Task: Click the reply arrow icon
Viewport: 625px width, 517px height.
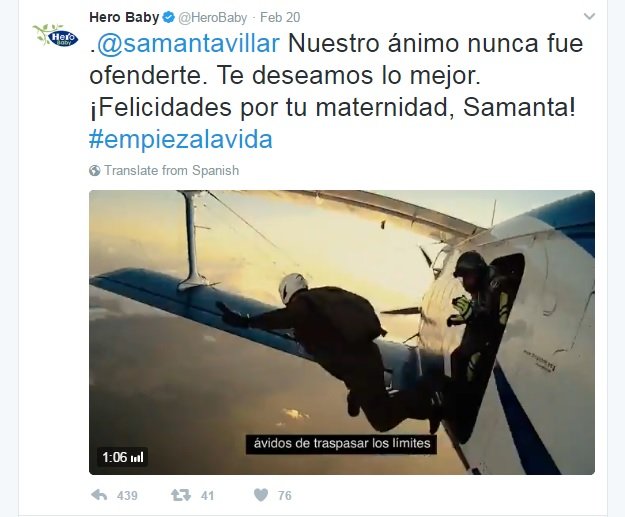Action: coord(99,495)
